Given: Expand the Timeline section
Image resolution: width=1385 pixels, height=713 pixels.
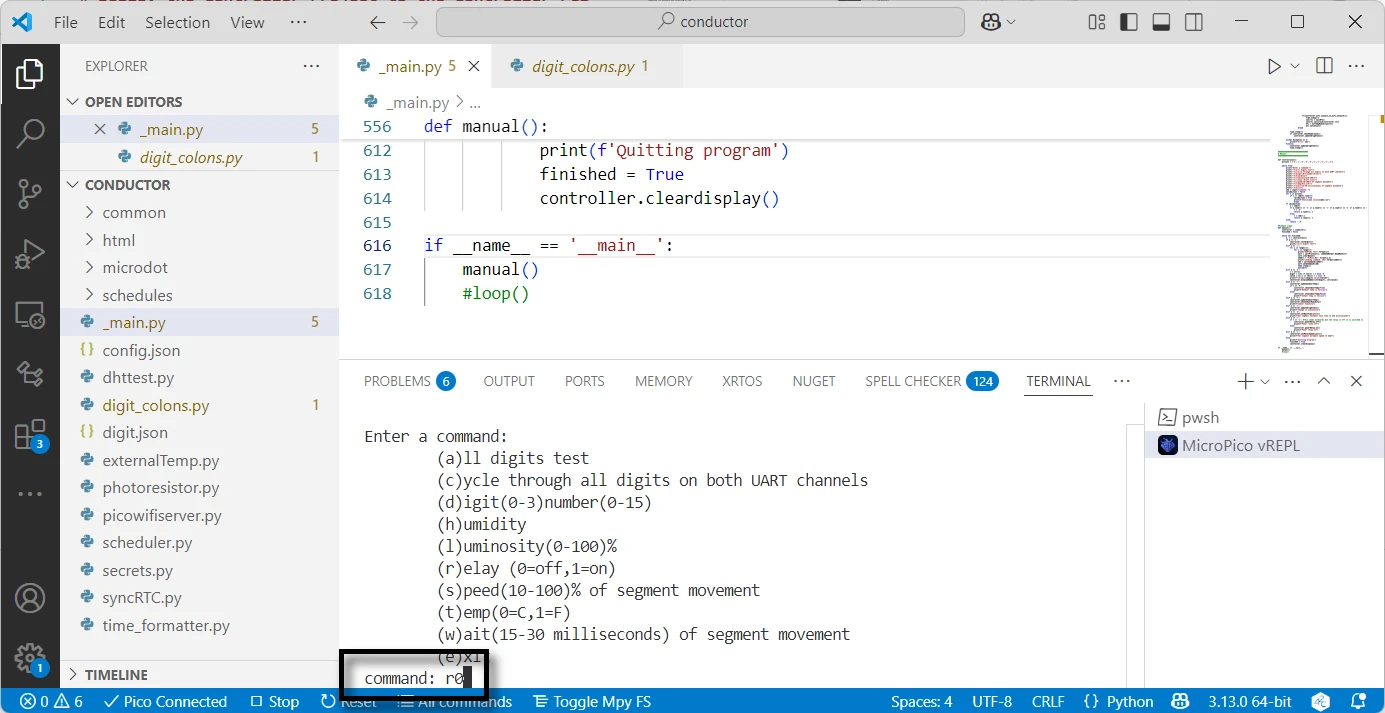Looking at the screenshot, I should [x=200, y=675].
